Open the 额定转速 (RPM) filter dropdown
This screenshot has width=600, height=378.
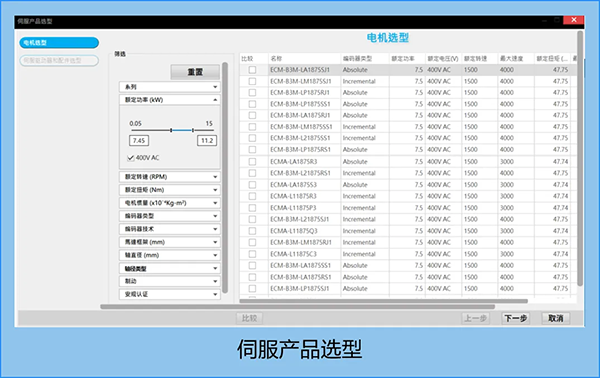pos(170,177)
